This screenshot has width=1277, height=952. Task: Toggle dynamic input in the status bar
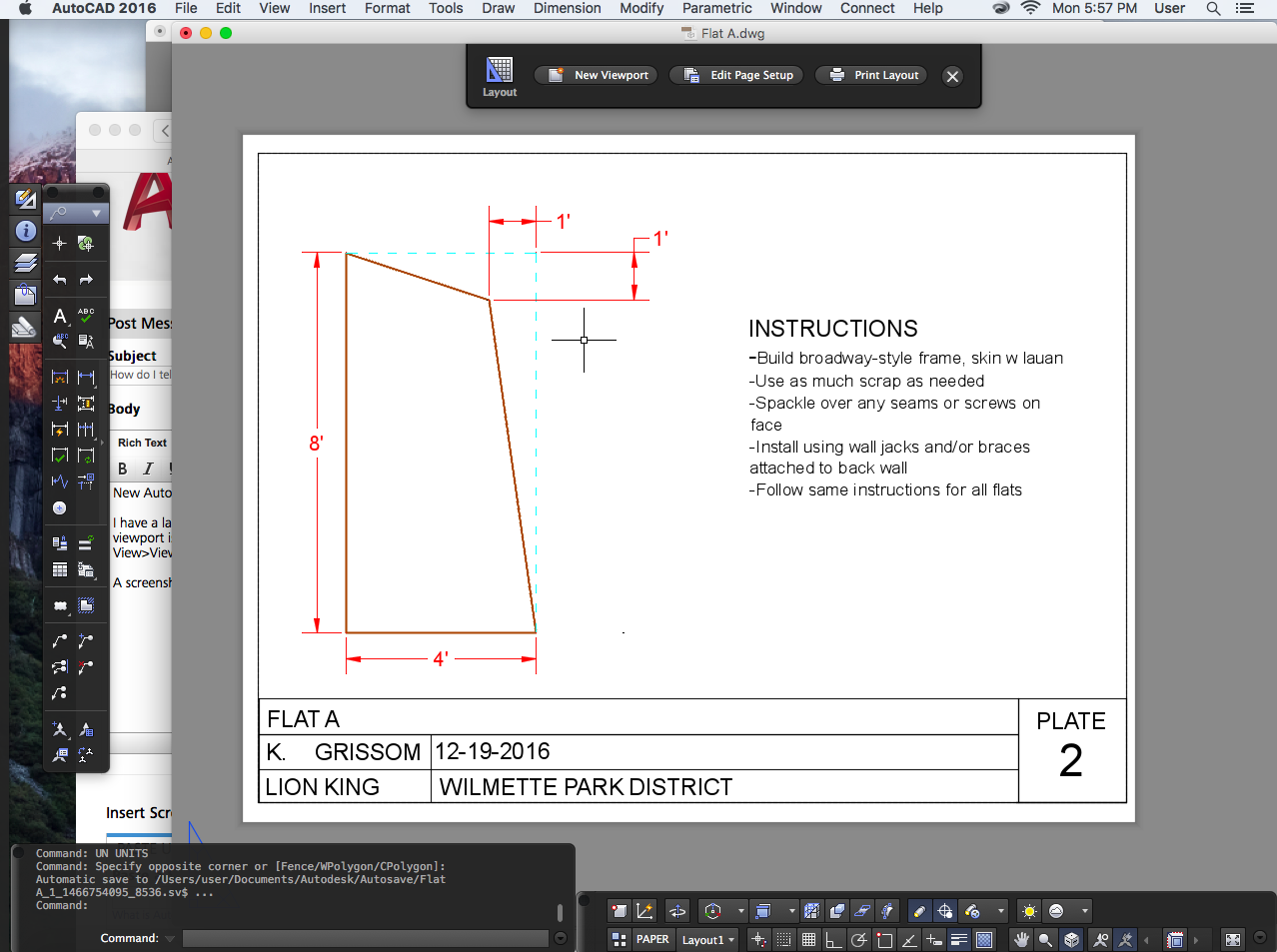(934, 940)
